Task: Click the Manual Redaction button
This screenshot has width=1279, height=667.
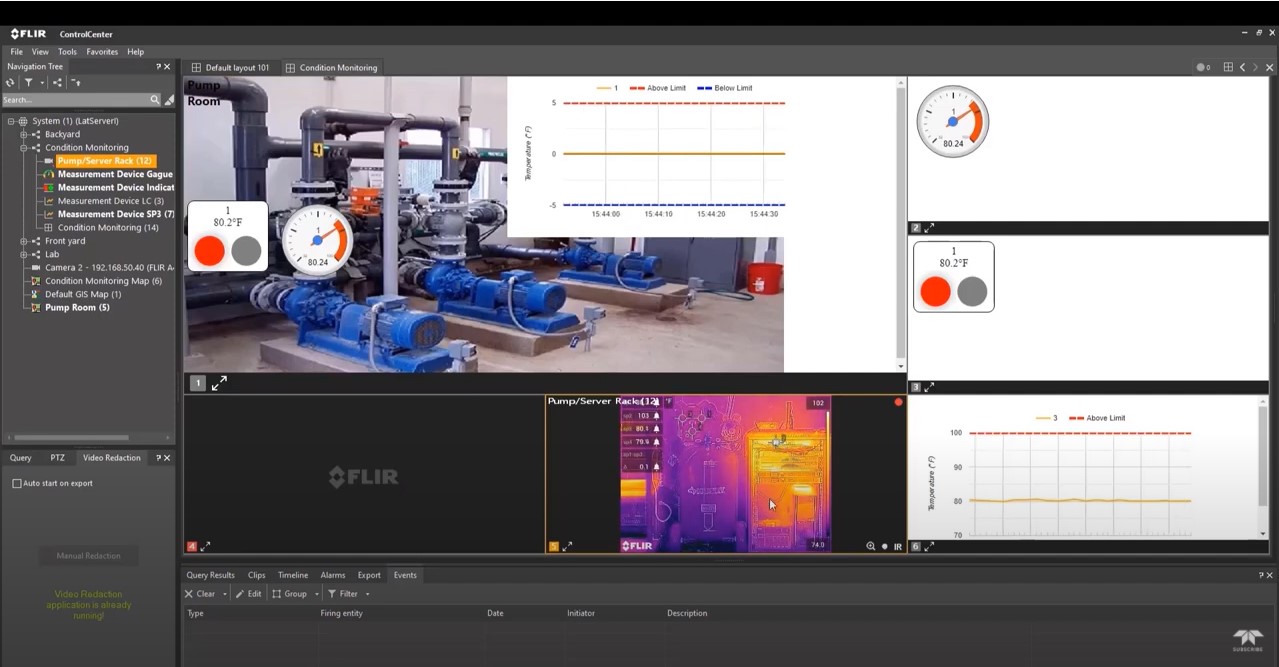Action: (88, 556)
